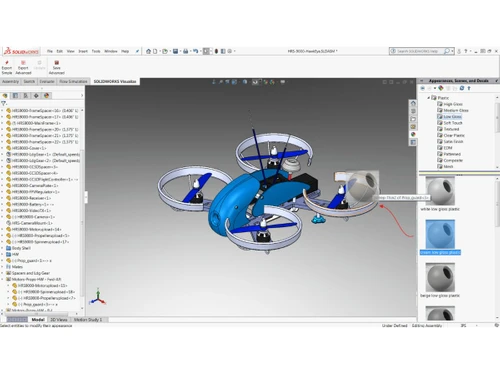This screenshot has width=500, height=375.
Task: Expand the HW folder in the tree
Action: click(2, 254)
